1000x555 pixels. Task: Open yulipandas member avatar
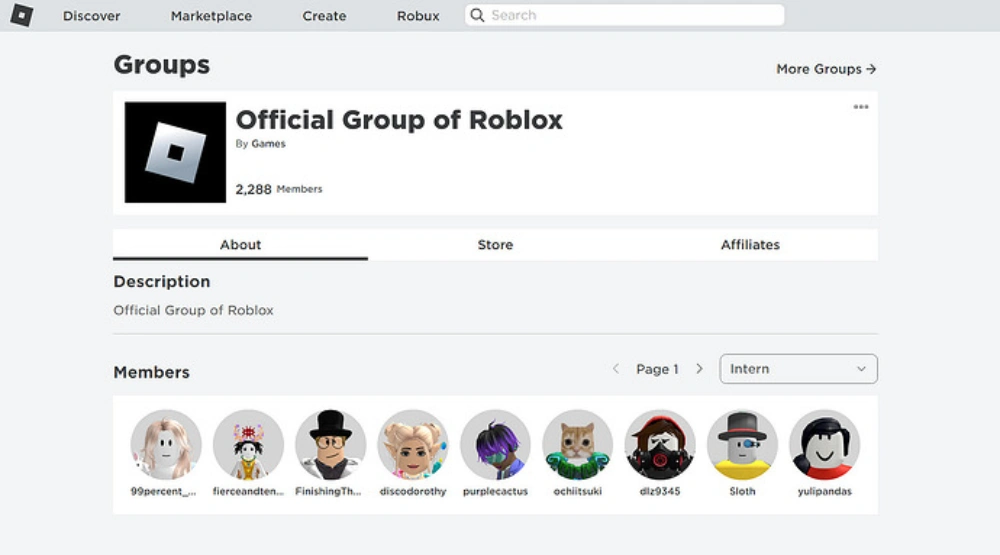824,445
